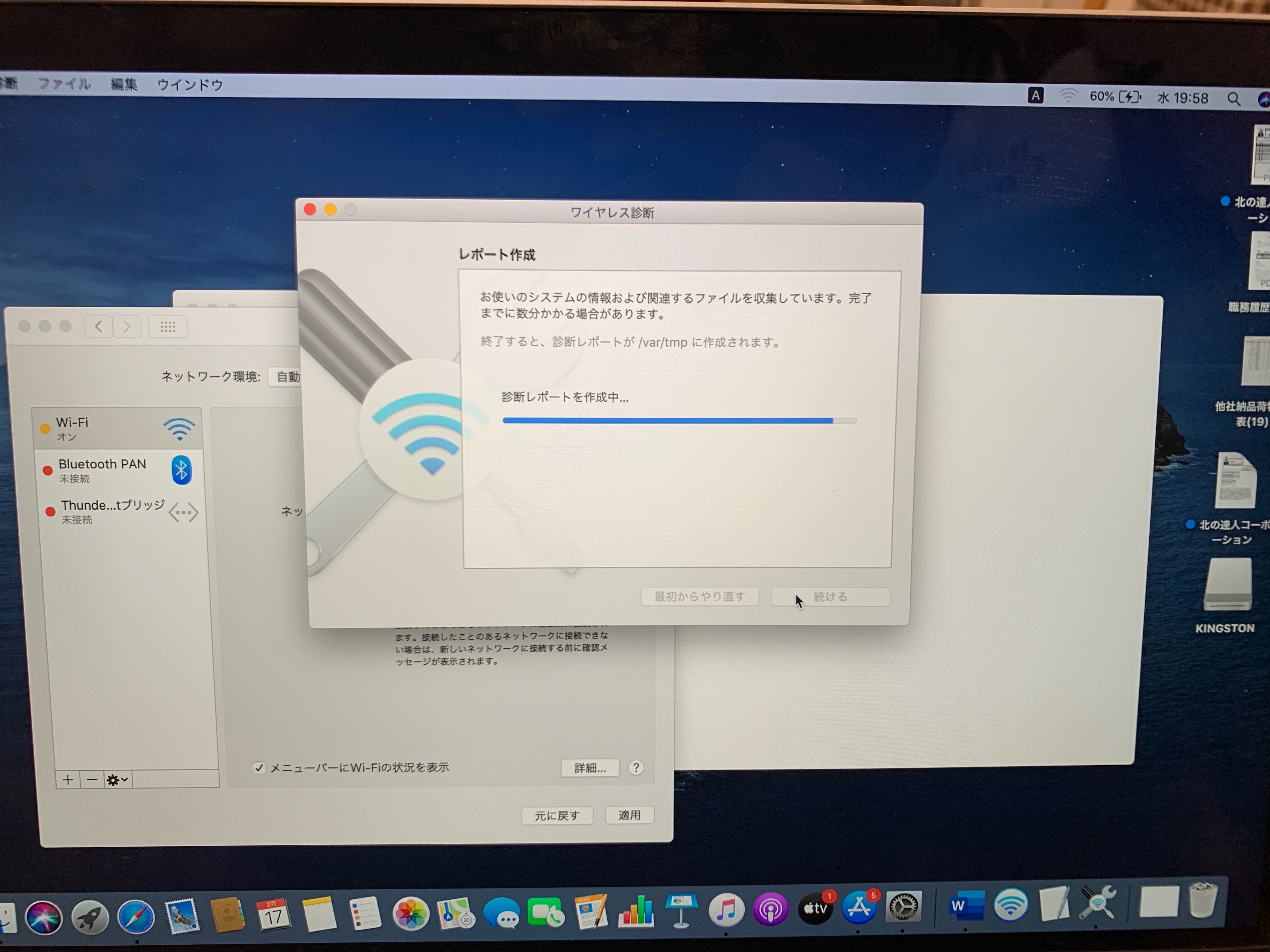This screenshot has height=952, width=1270.
Task: Open the ファイル menu
Action: [64, 84]
